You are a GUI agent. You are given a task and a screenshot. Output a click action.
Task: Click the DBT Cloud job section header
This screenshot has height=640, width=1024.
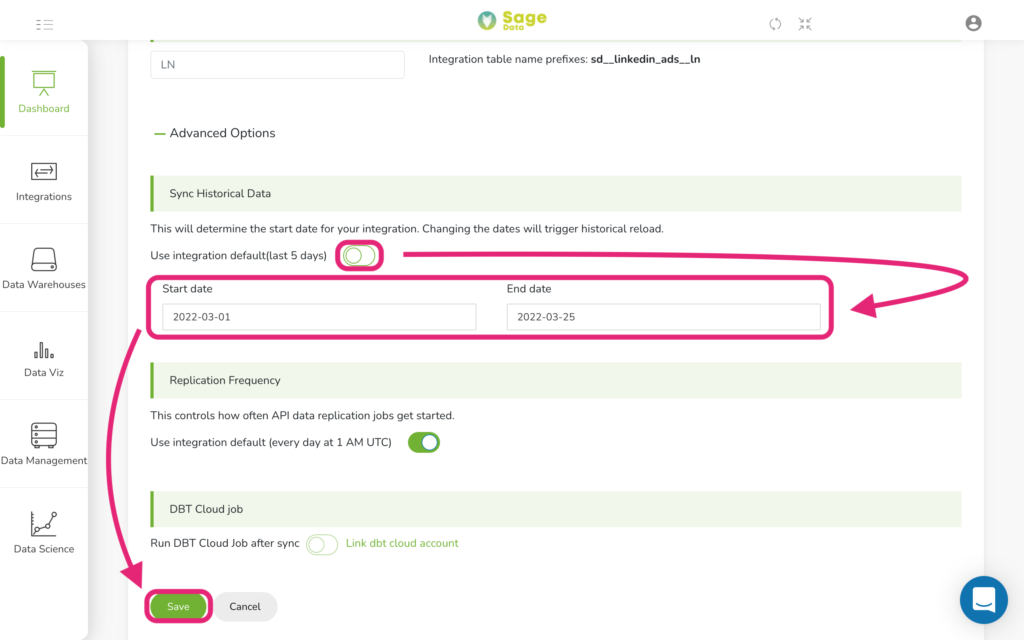tap(556, 509)
